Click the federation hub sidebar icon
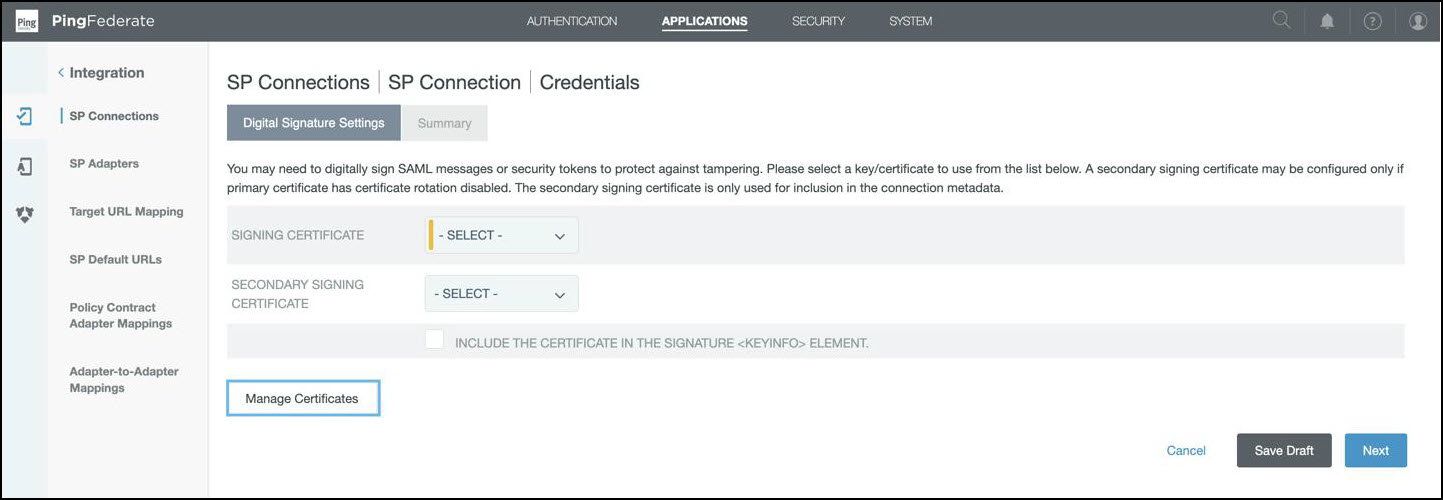The image size is (1443, 500). tap(25, 214)
